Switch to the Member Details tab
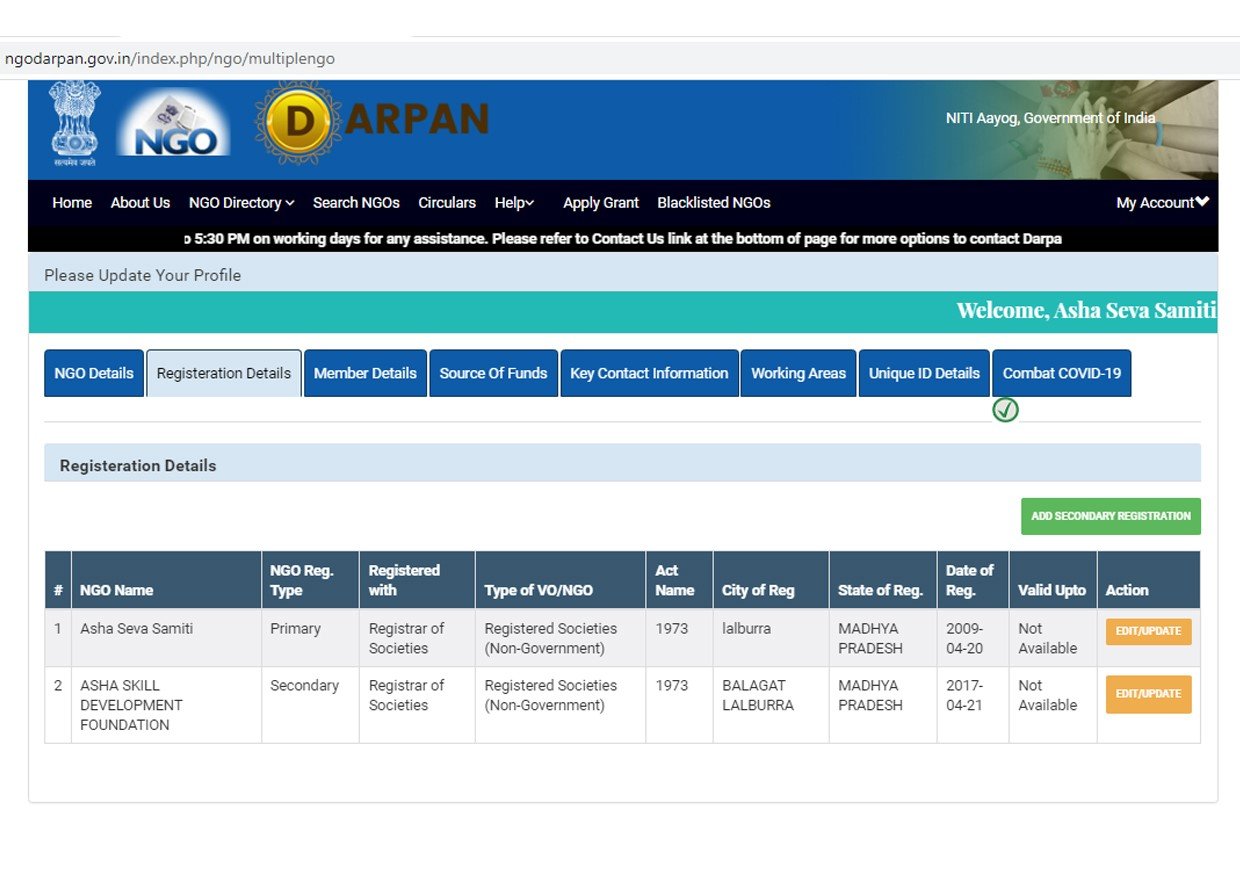1240x870 pixels. click(365, 373)
